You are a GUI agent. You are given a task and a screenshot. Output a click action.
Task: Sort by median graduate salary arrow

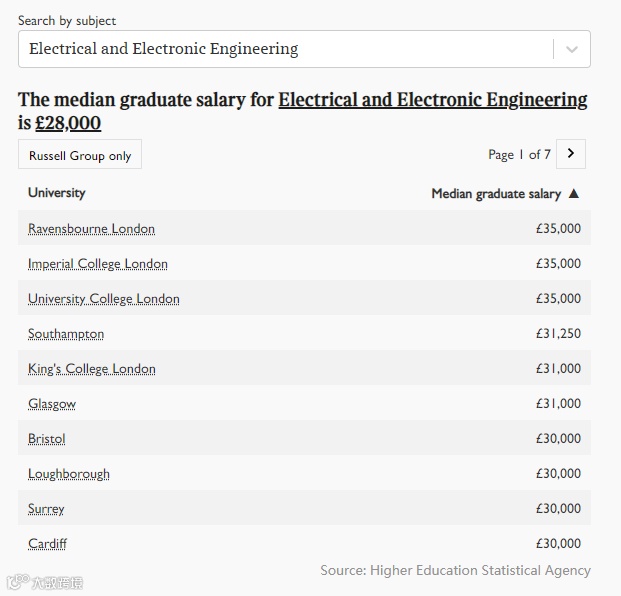coord(574,194)
